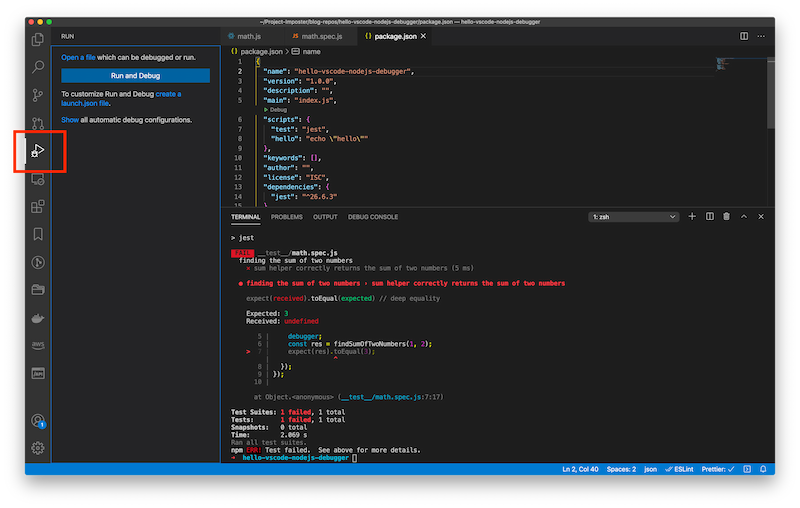Open the terminal selector dropdown 1: zsh

pos(634,217)
